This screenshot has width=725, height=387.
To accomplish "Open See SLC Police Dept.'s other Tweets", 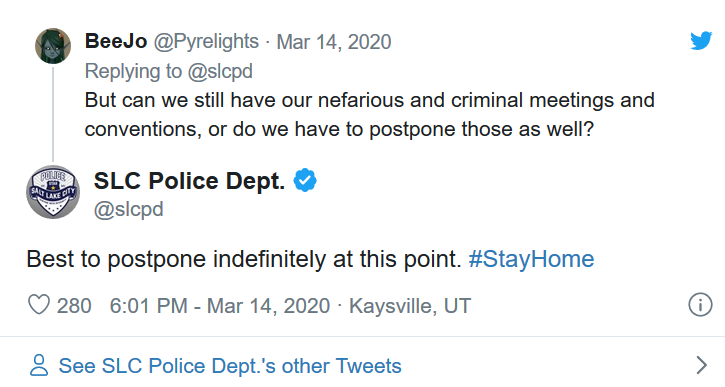I will click(x=230, y=366).
